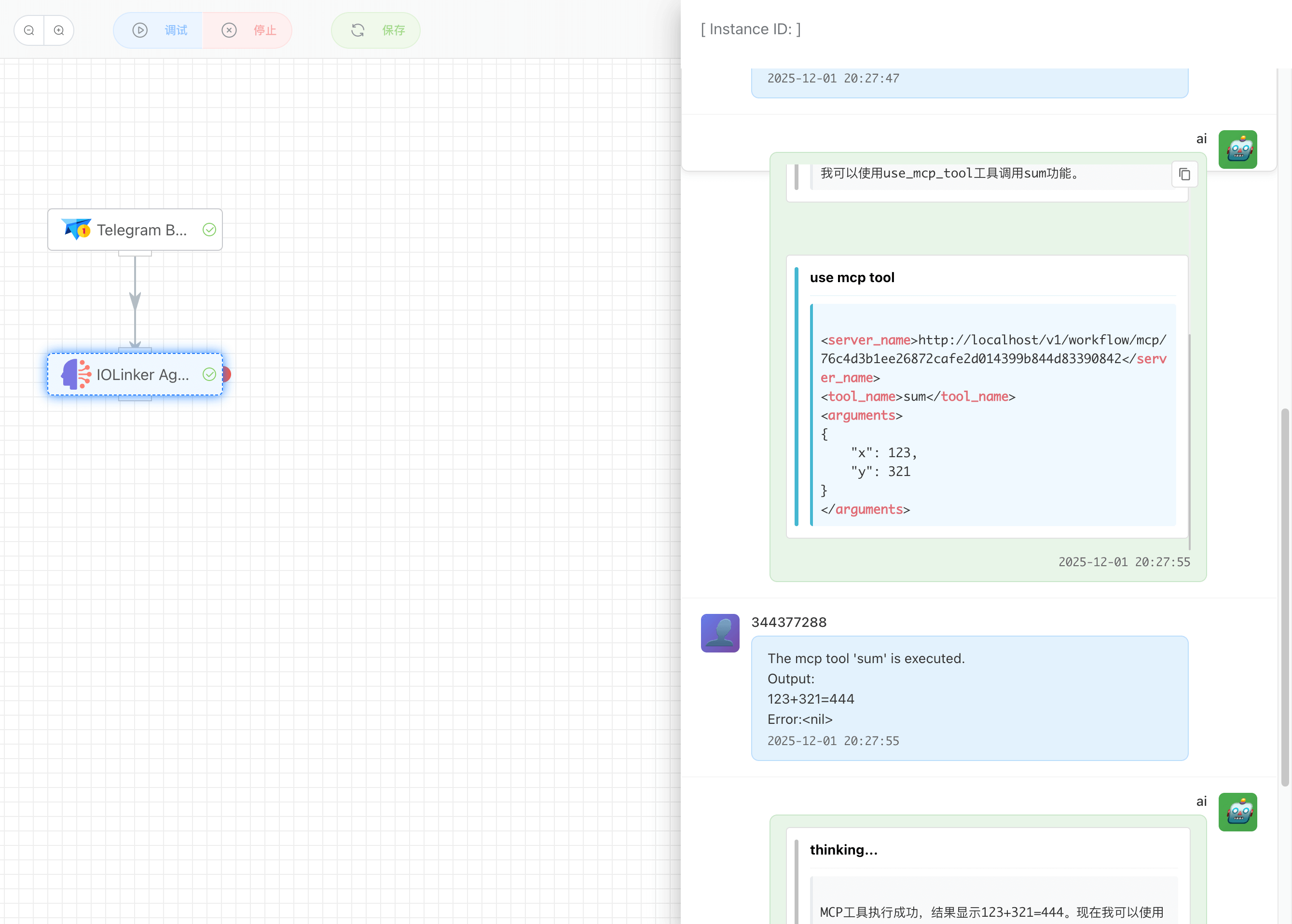Click the tool output message '123+321=444'
This screenshot has height=924, width=1292.
811,699
